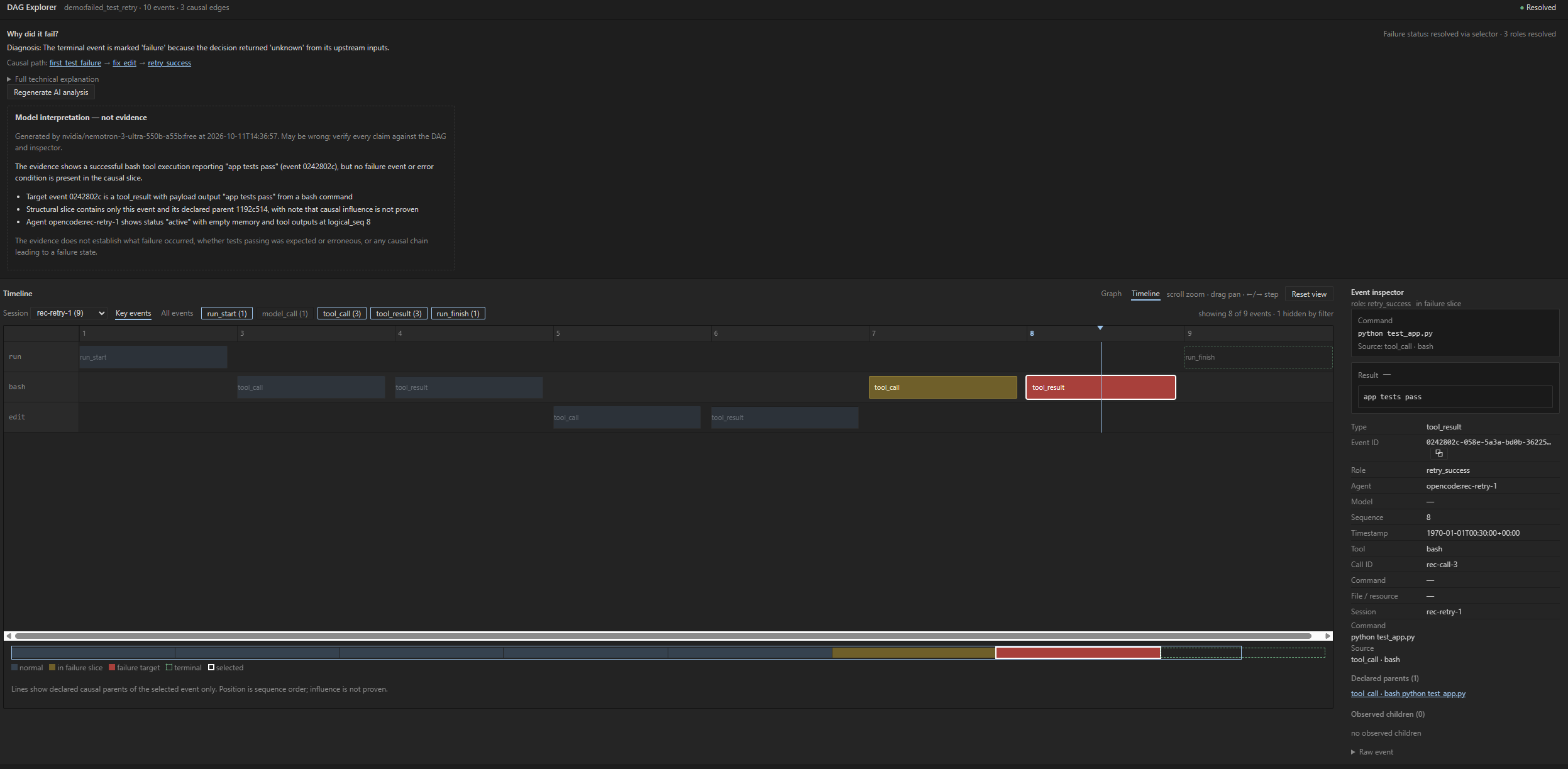Click the Resolved status indicator
Viewport: 1568px width, 769px height.
1537,8
